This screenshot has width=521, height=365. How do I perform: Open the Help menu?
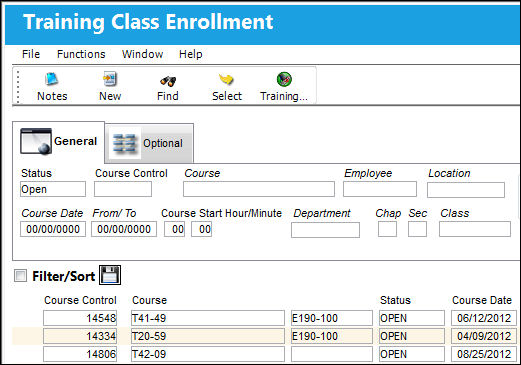click(190, 54)
